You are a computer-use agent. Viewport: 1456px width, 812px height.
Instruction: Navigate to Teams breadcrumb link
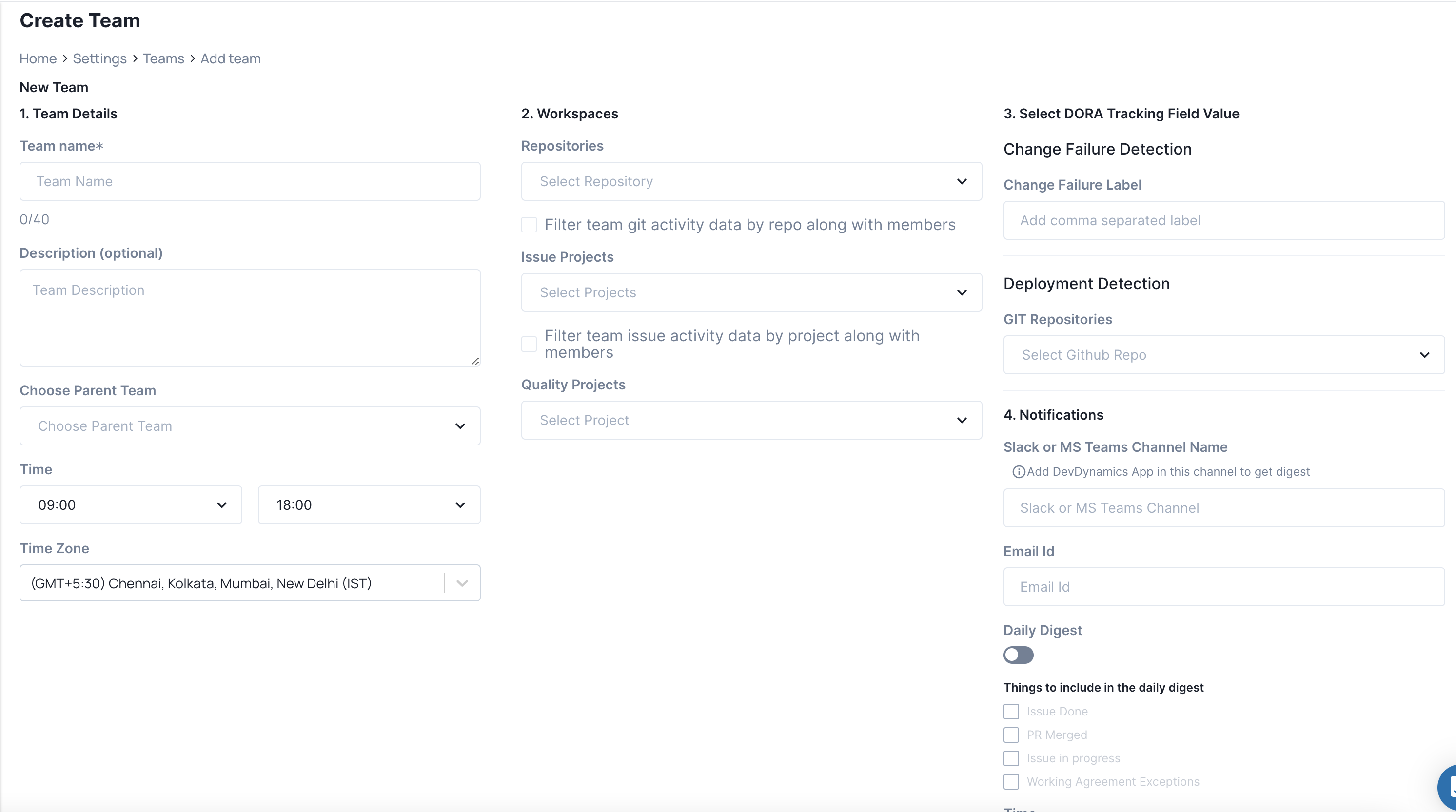coord(163,59)
